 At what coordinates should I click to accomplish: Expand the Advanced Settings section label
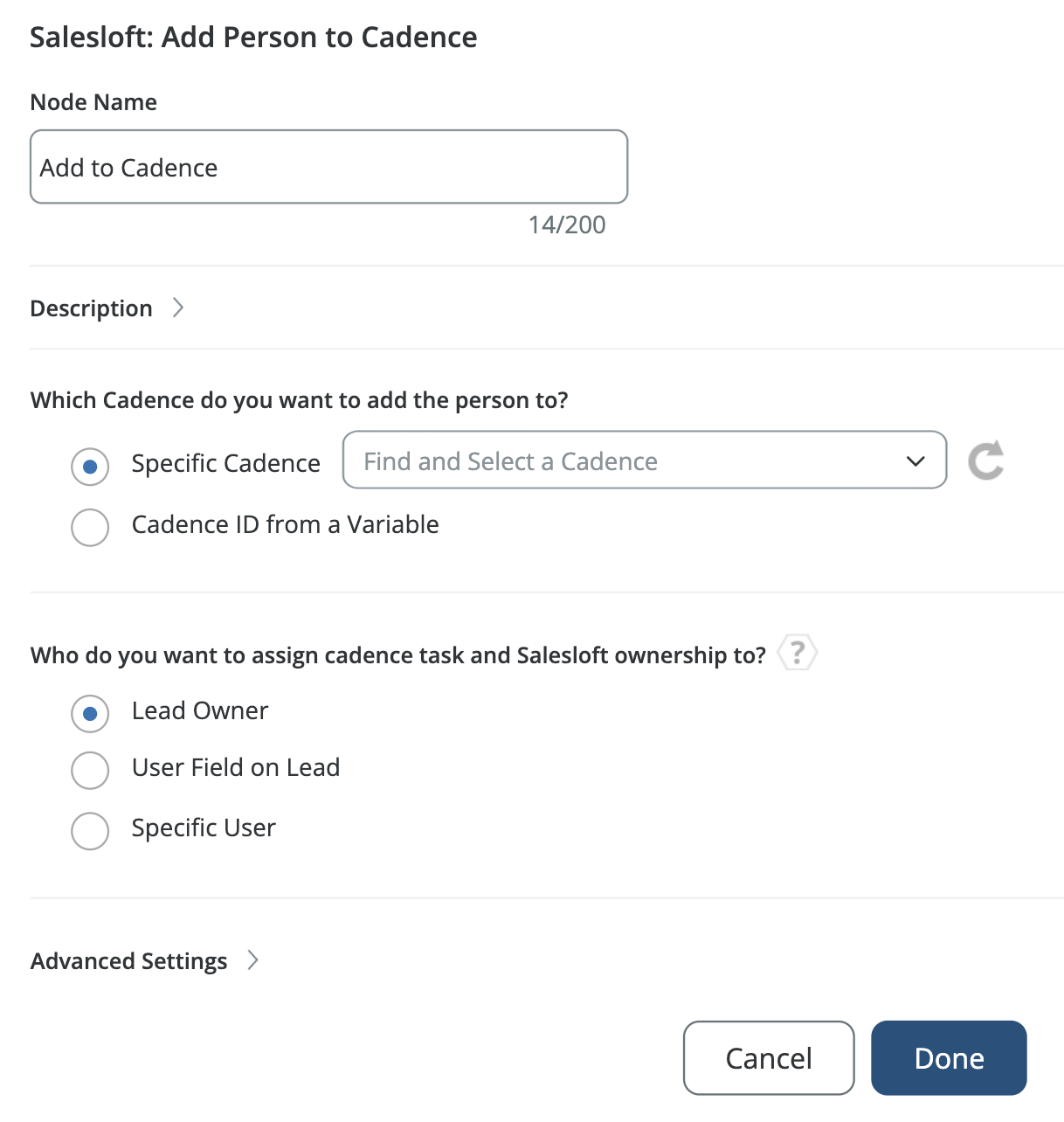pos(128,961)
